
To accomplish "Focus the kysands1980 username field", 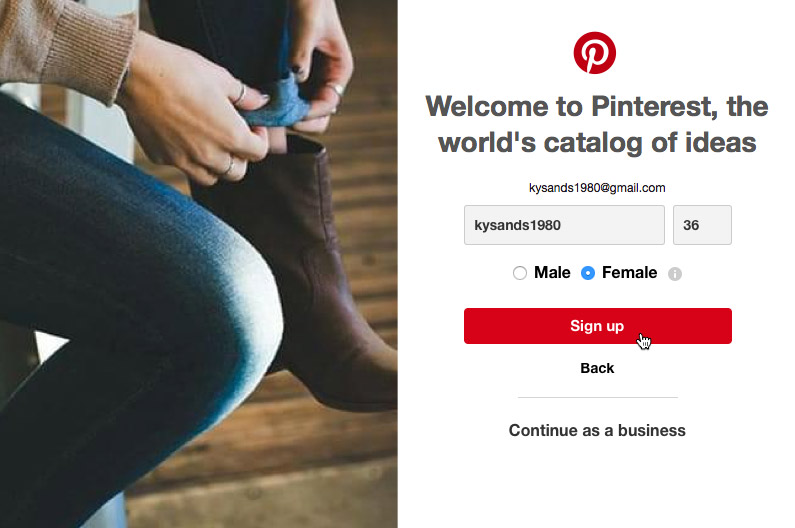I will tap(564, 225).
